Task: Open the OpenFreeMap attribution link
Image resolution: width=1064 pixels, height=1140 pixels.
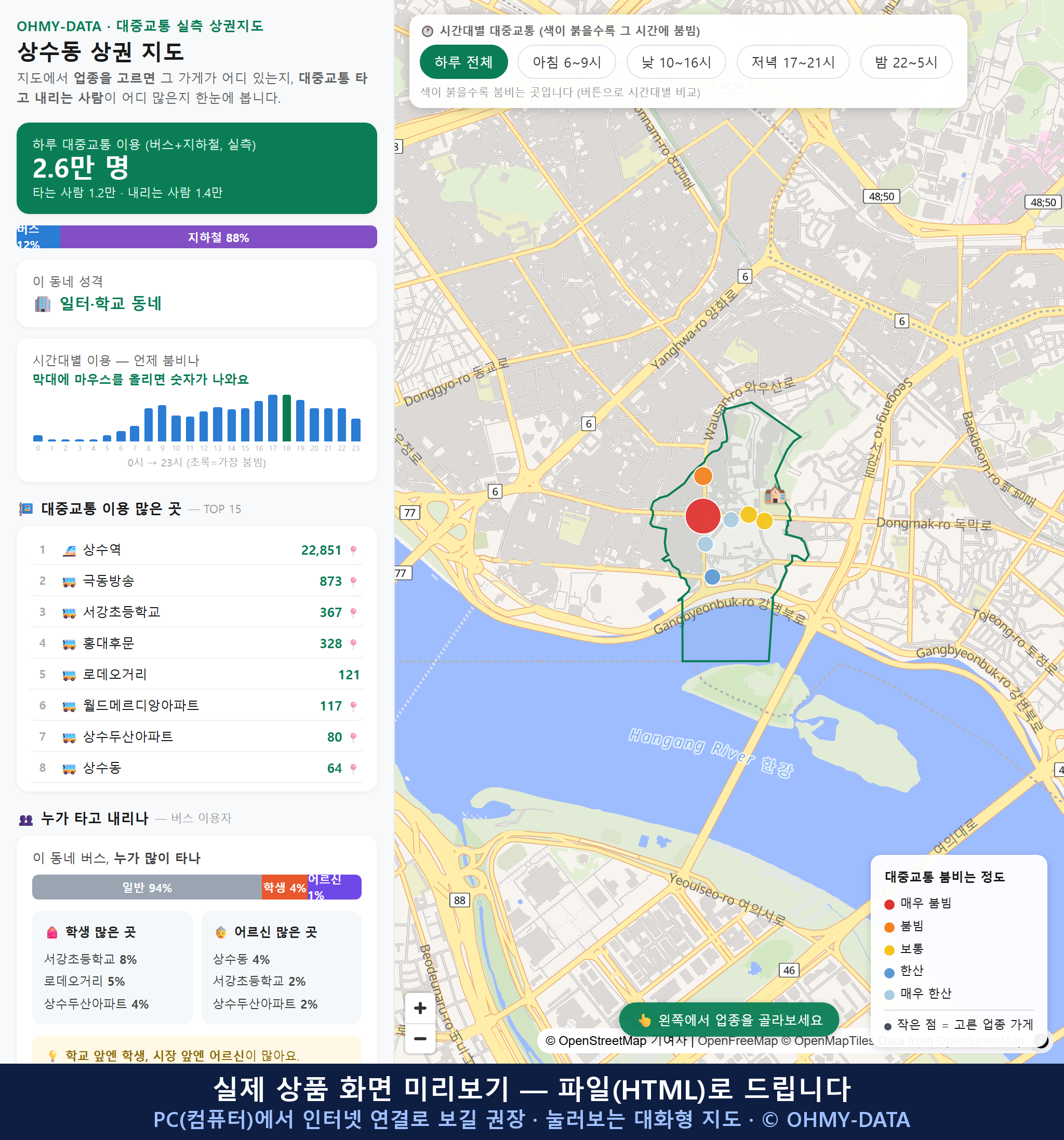Action: (x=737, y=1041)
